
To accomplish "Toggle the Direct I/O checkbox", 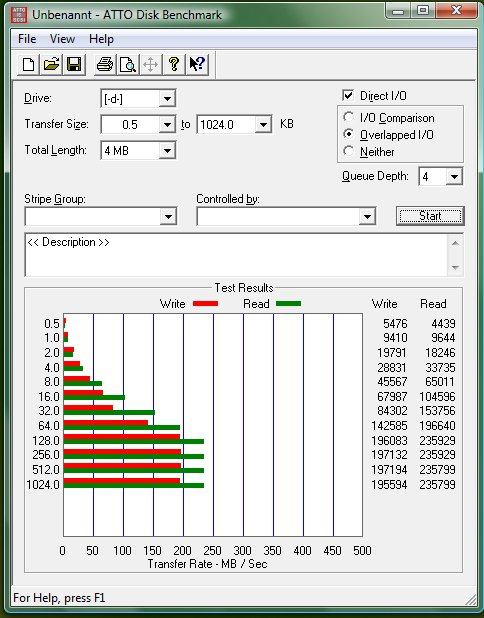I will (x=348, y=96).
